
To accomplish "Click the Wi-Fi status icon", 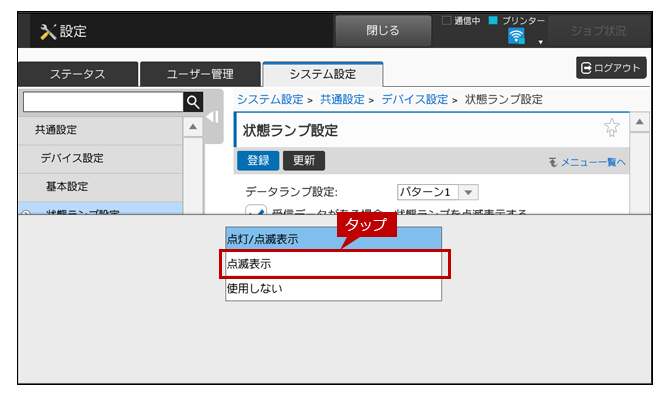I will tap(516, 36).
